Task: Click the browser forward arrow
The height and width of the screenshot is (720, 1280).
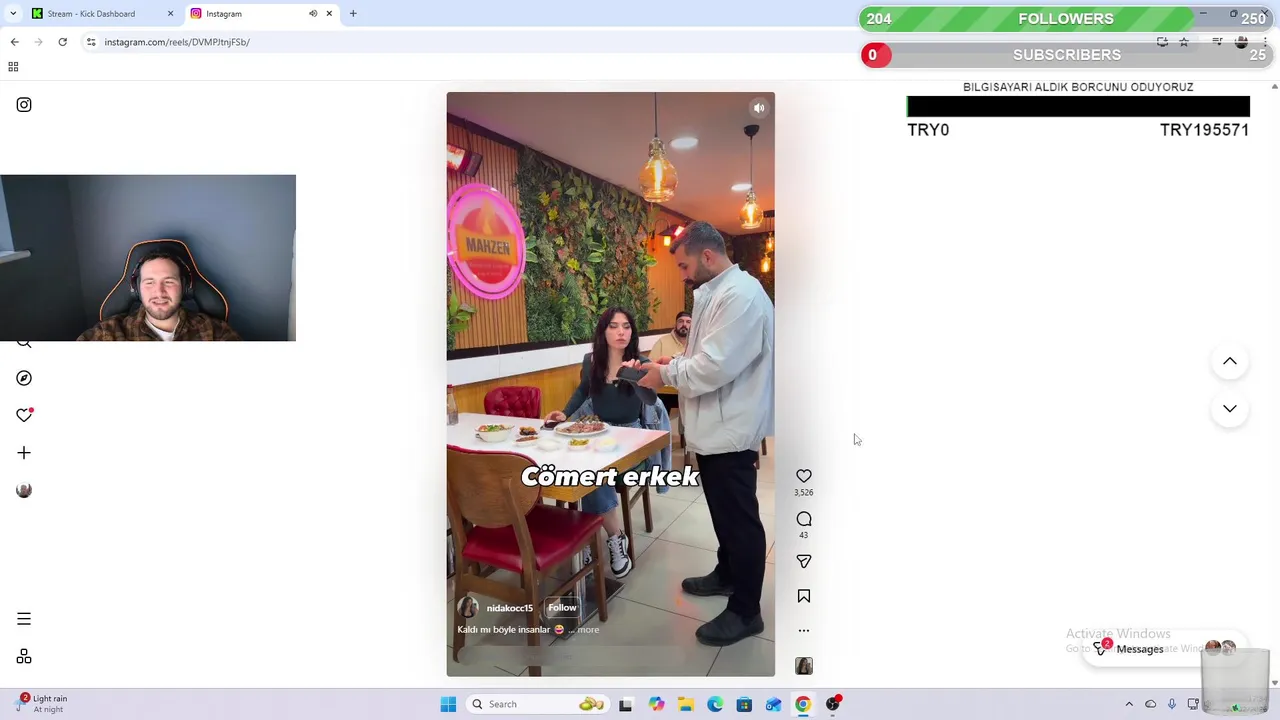Action: 39,42
